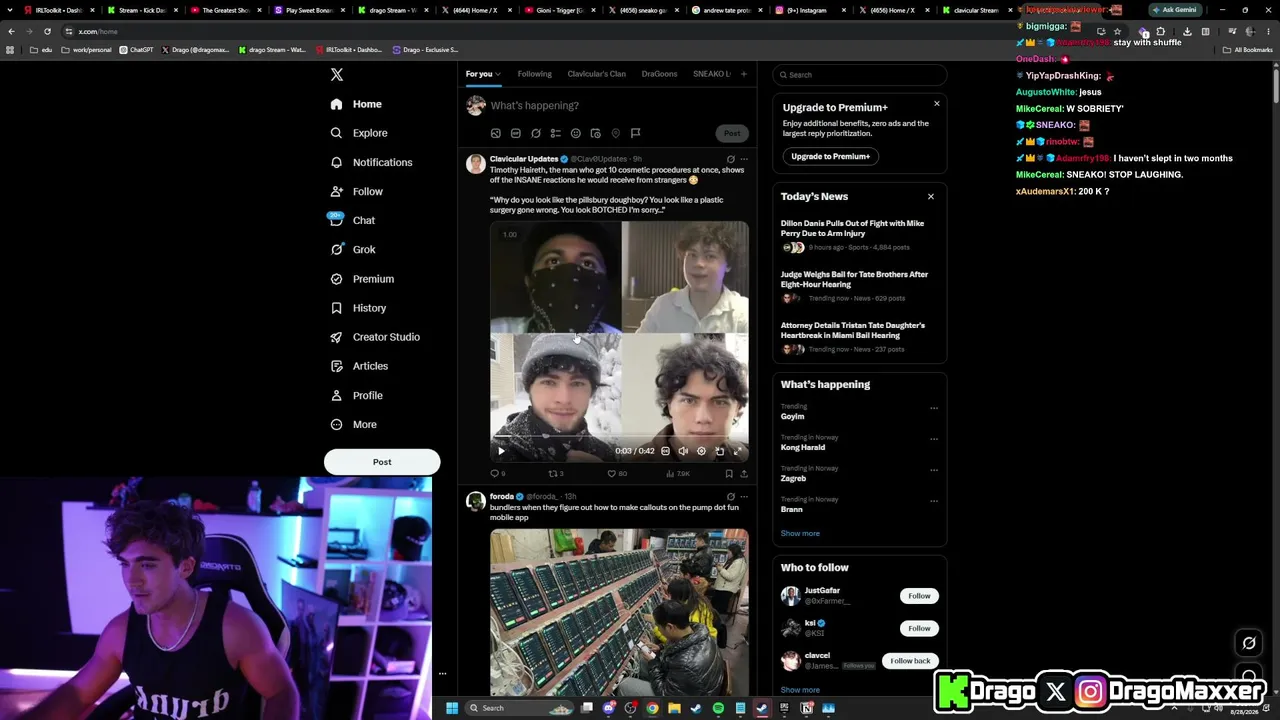
Task: Show more trending topics
Action: pyautogui.click(x=800, y=534)
